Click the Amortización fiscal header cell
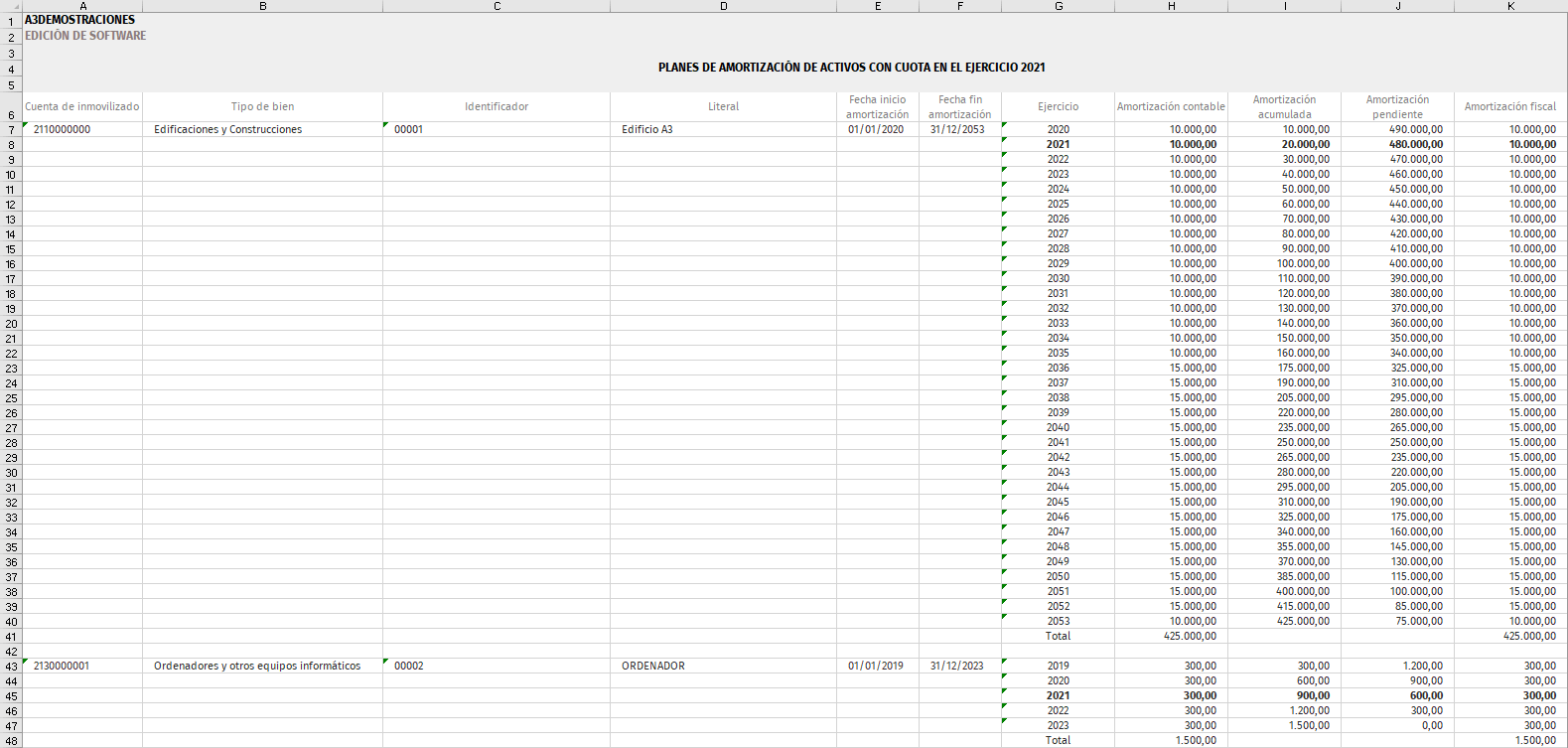This screenshot has width=1568, height=748. pos(1510,106)
